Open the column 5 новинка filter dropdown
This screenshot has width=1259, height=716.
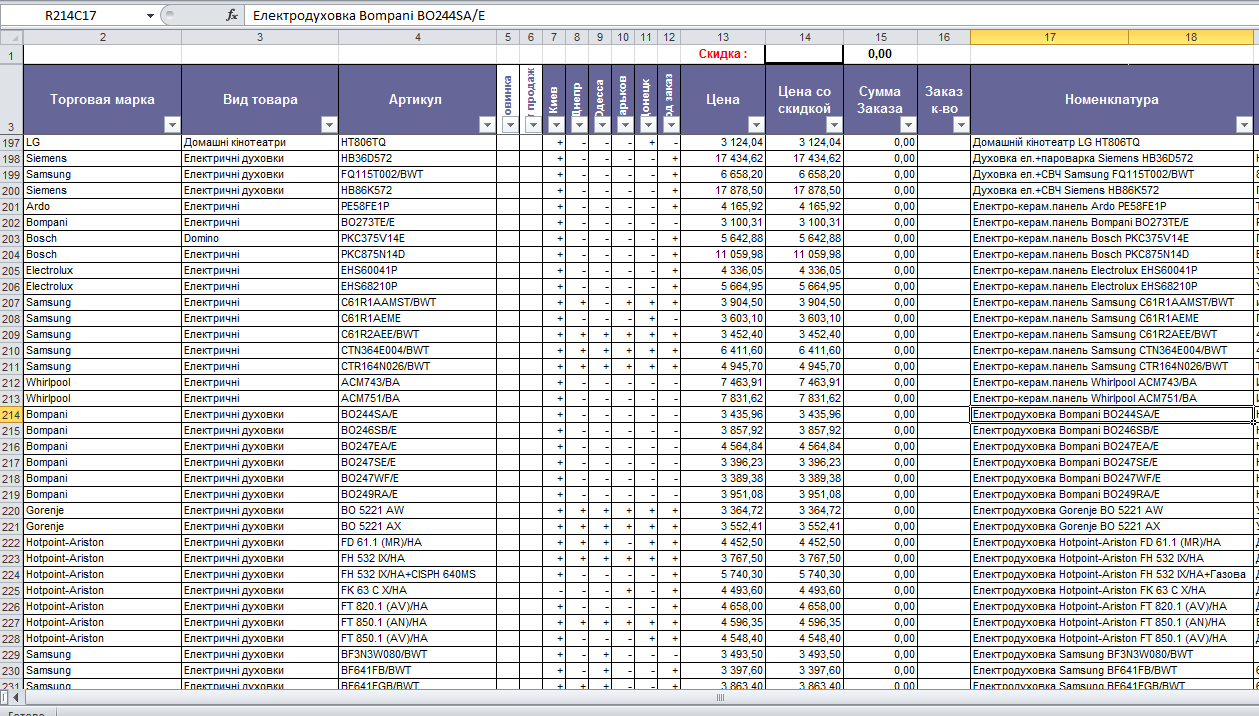(509, 125)
